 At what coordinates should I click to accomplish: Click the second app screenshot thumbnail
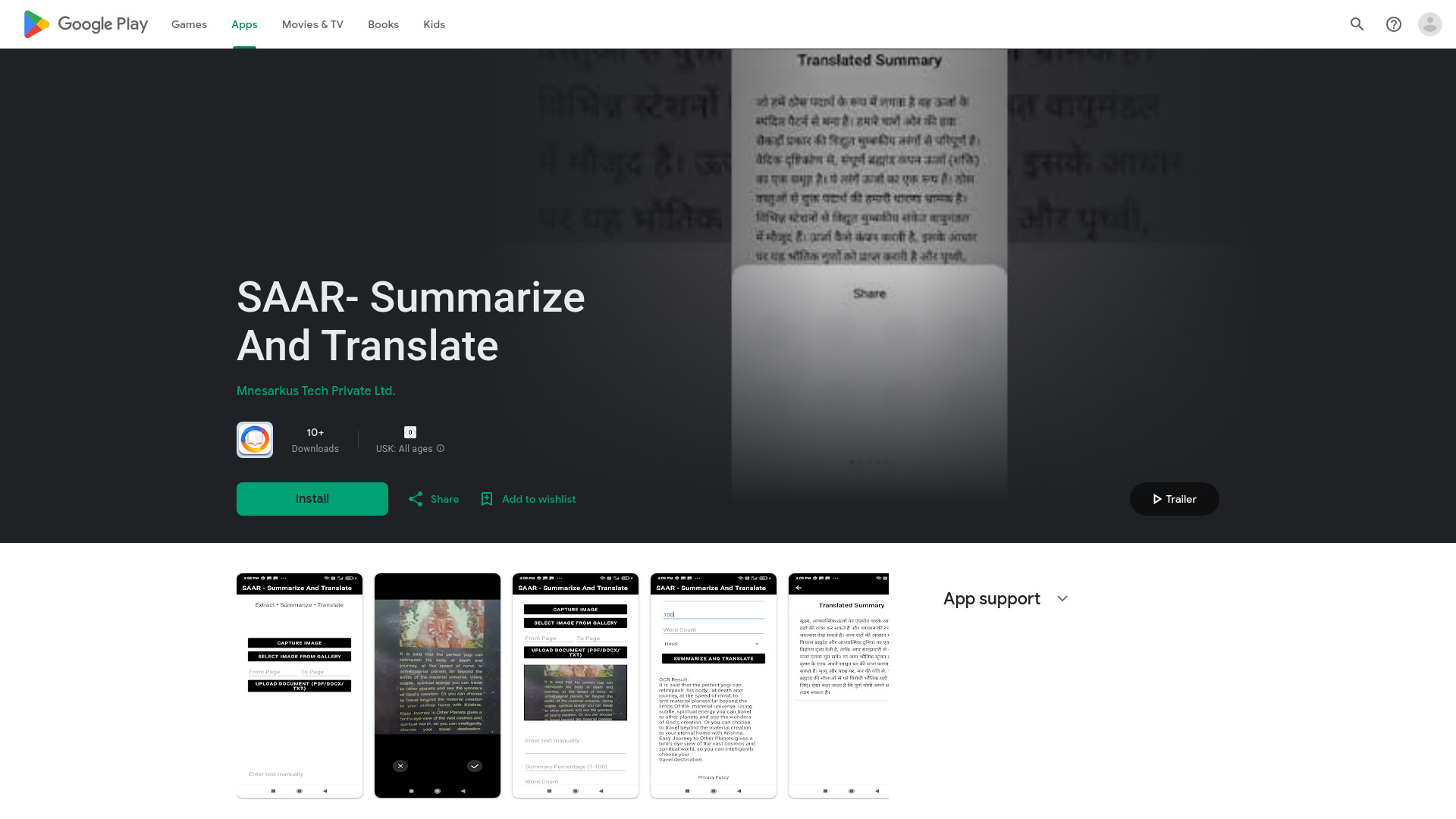(437, 685)
